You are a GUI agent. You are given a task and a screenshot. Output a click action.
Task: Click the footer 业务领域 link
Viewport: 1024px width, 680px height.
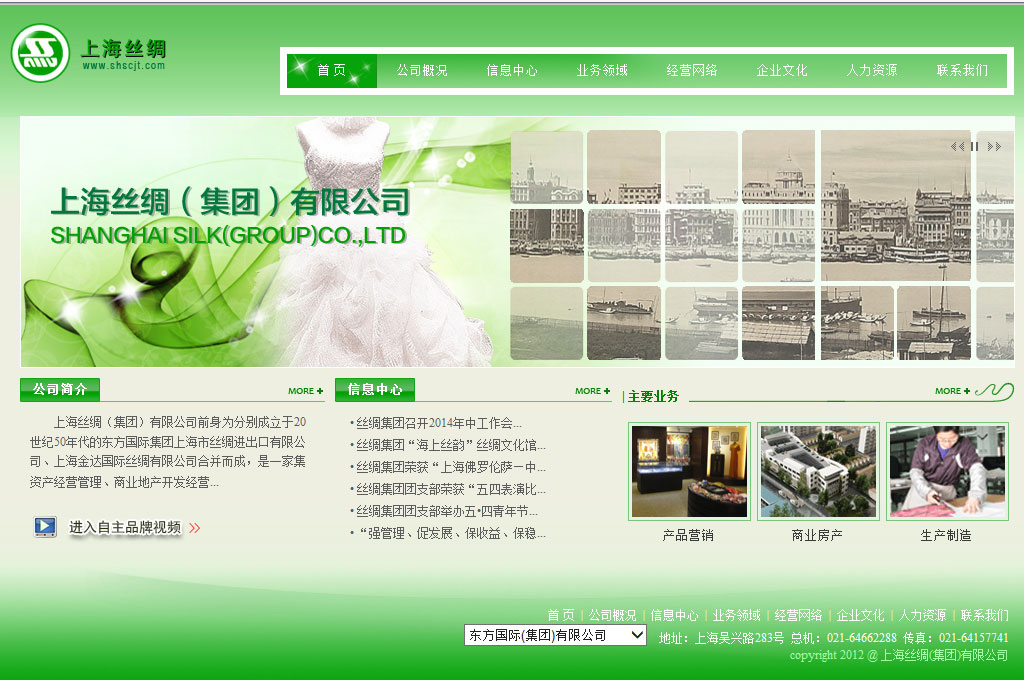[736, 615]
